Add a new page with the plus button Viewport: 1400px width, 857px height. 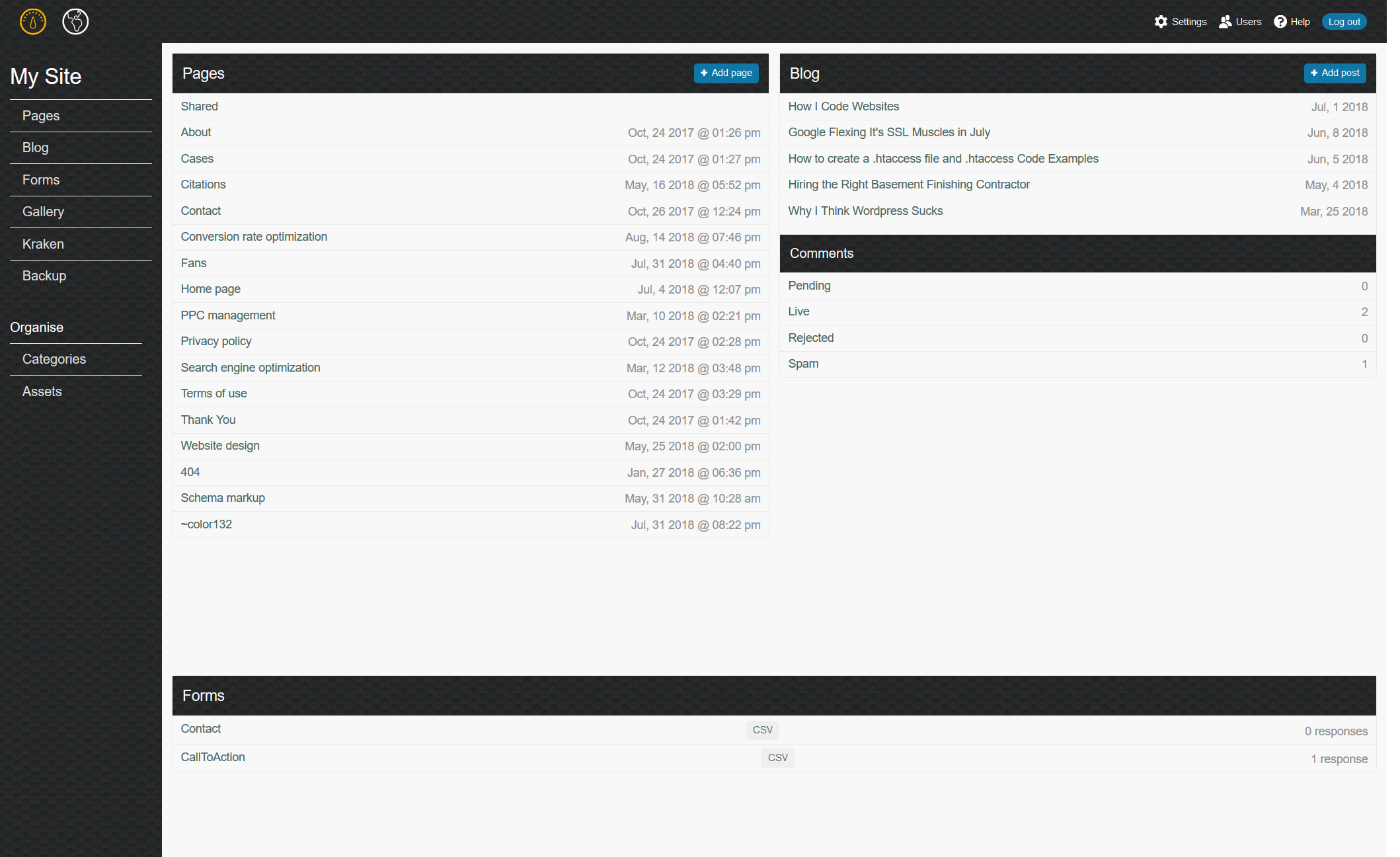coord(726,73)
